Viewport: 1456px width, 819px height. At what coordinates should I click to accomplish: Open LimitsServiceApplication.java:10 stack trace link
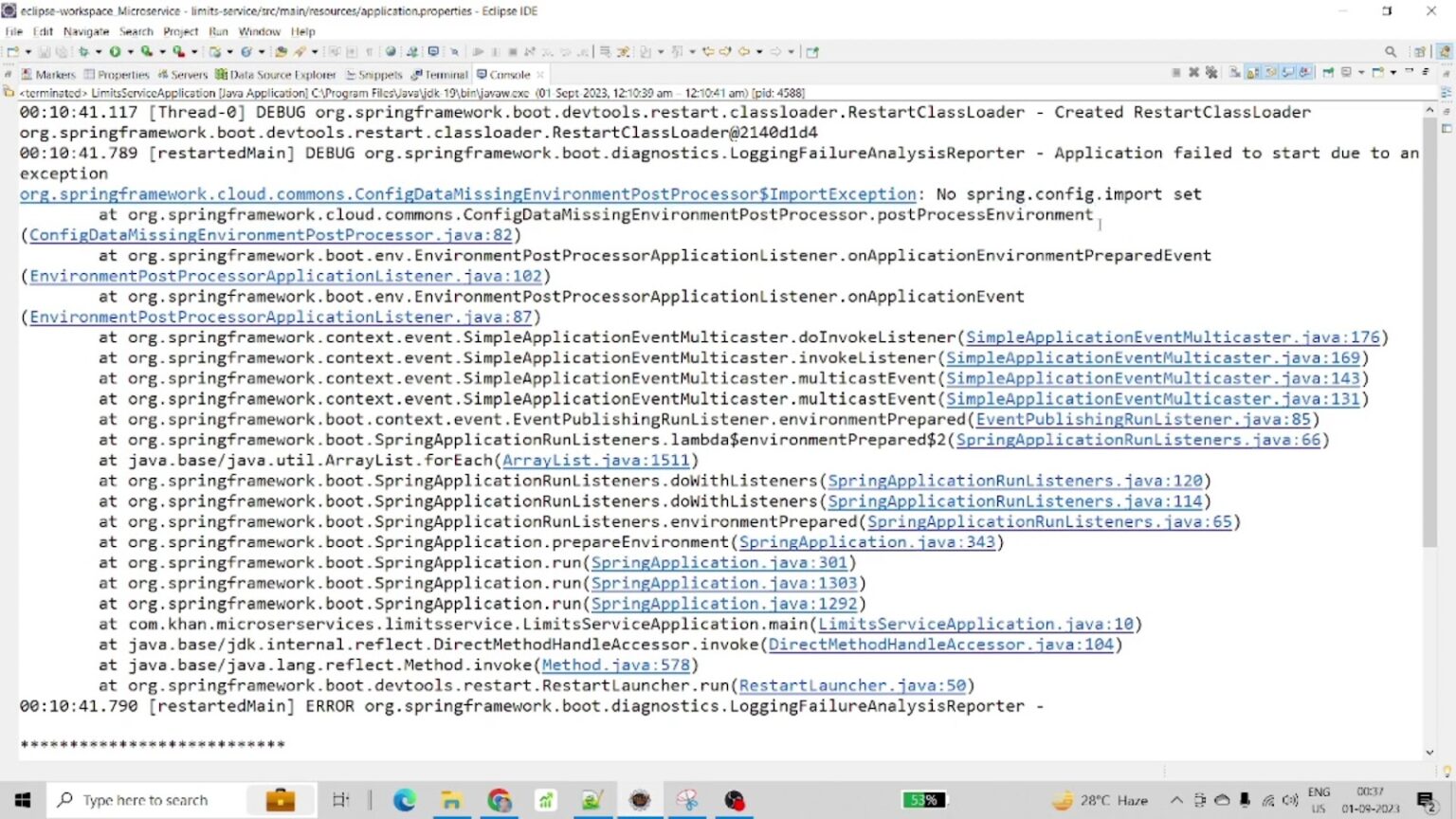tap(975, 624)
